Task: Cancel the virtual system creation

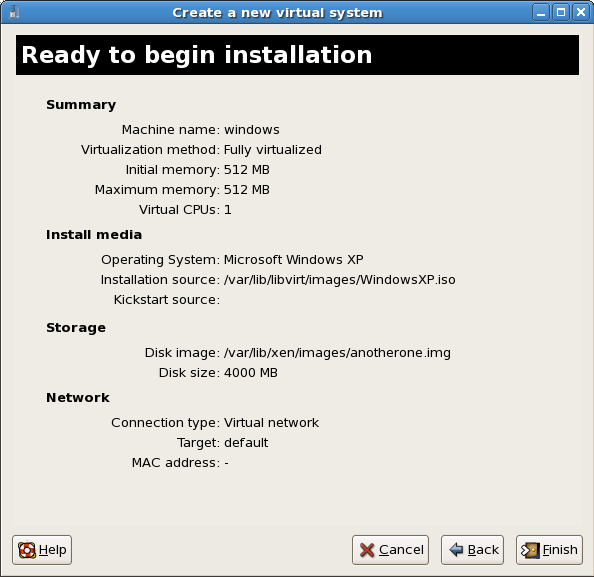Action: click(x=390, y=550)
